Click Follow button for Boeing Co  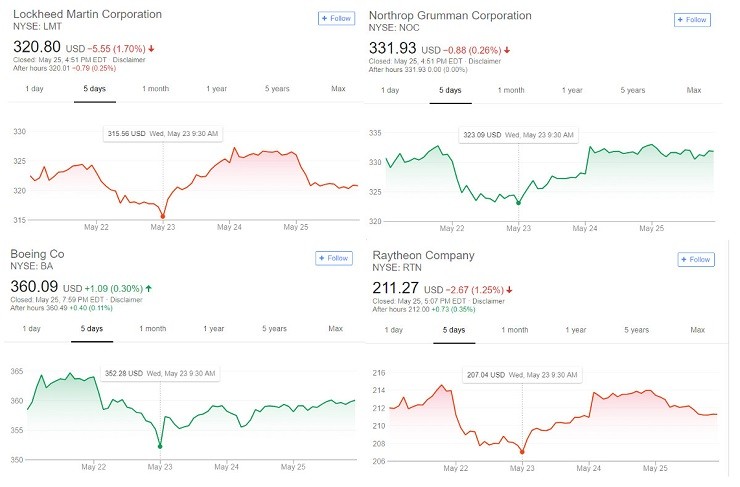pyautogui.click(x=335, y=258)
